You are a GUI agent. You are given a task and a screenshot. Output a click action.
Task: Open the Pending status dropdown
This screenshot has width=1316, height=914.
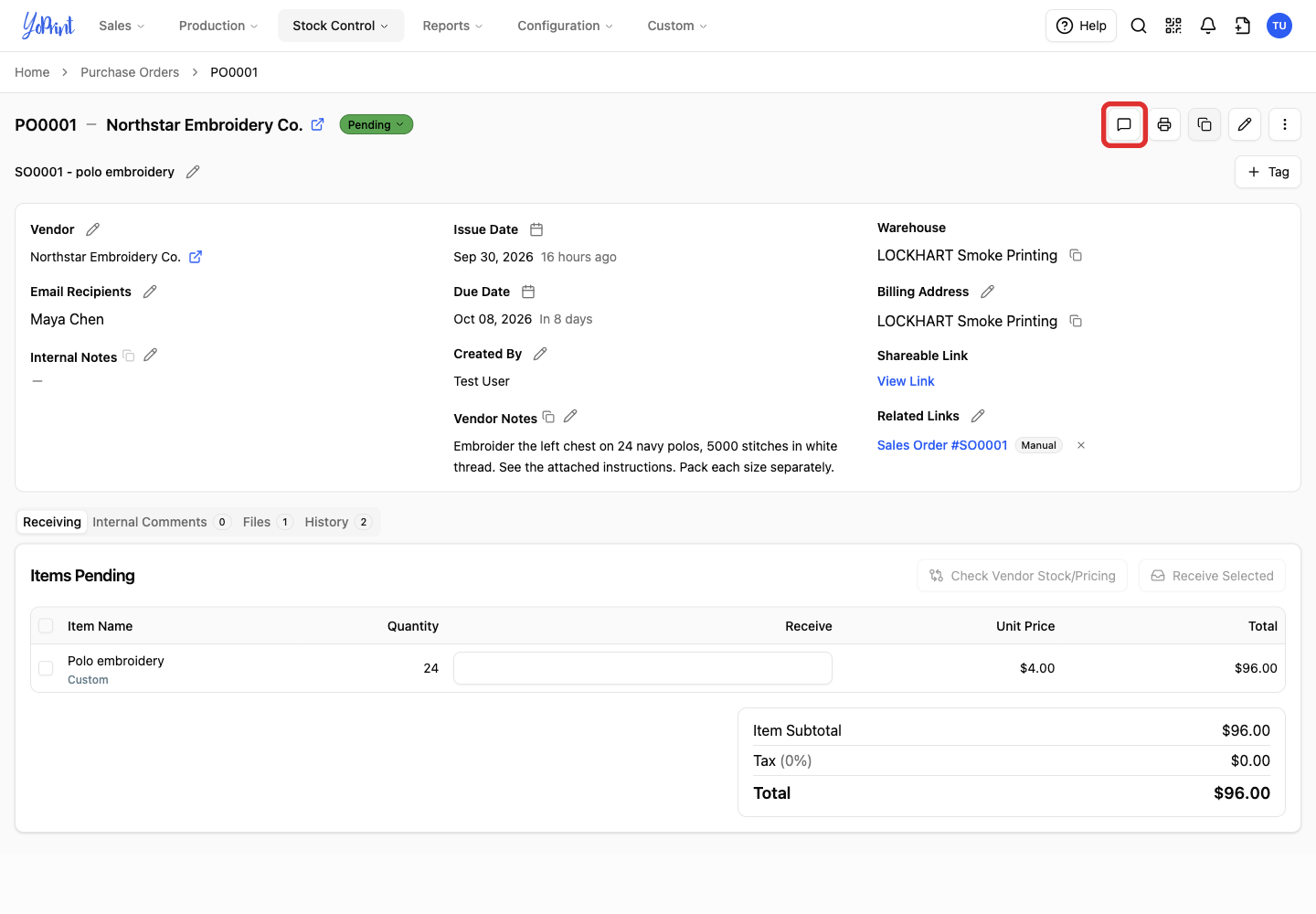377,124
